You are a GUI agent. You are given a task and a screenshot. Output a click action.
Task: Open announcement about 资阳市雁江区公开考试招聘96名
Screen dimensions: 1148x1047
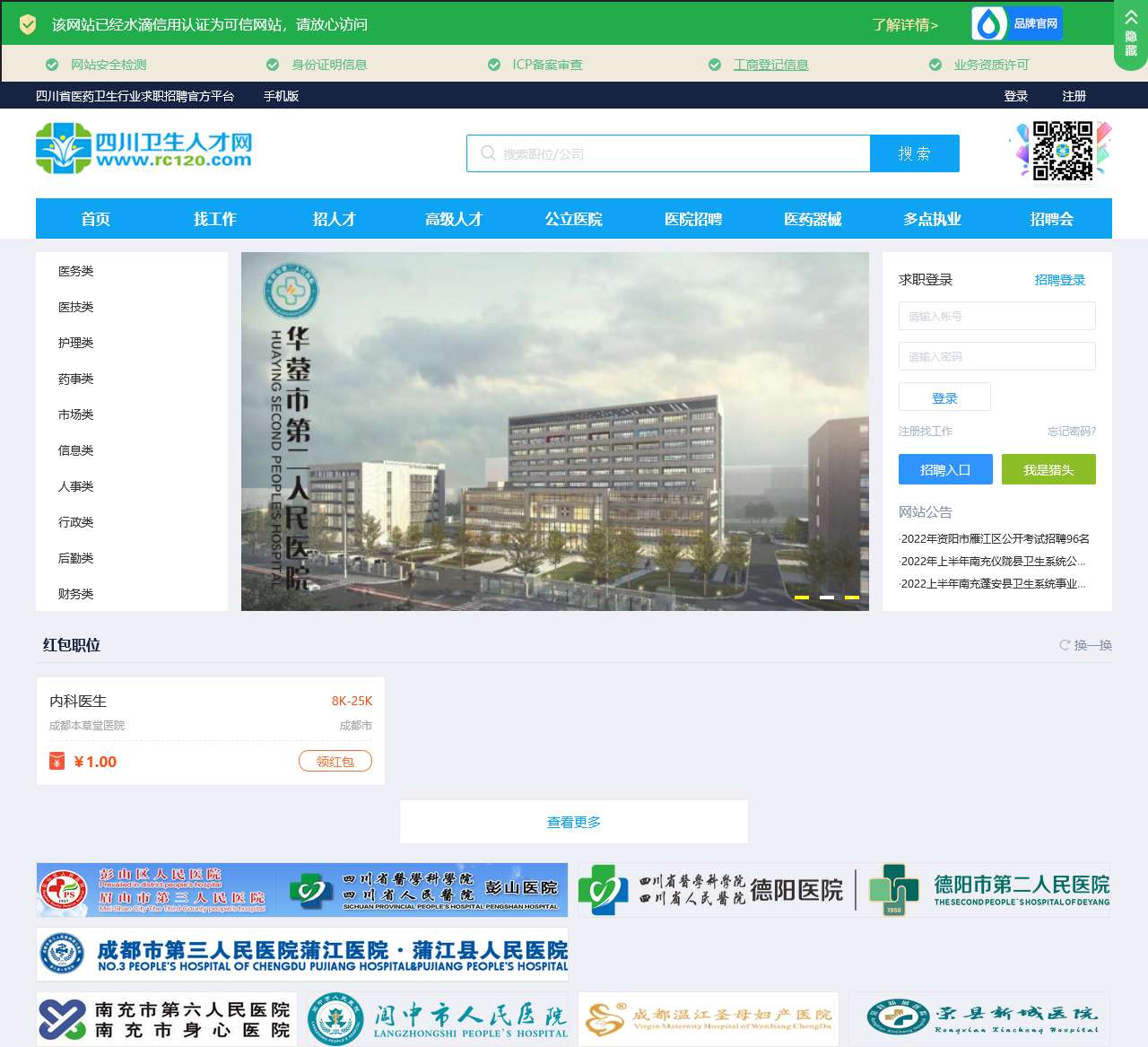click(x=995, y=539)
